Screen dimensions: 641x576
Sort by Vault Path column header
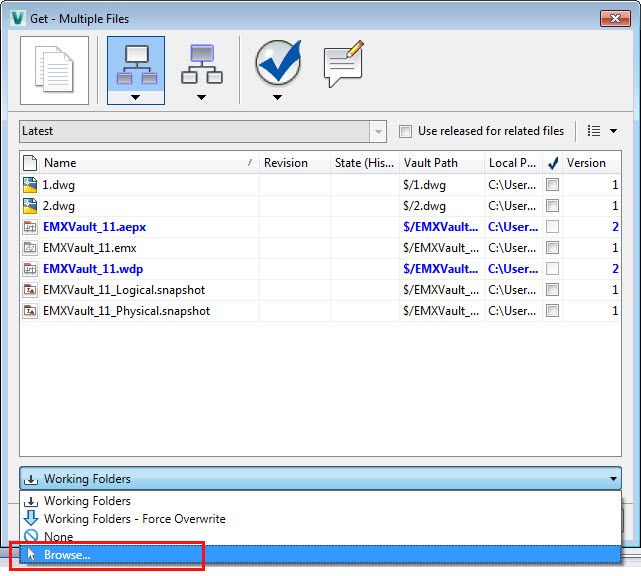442,163
